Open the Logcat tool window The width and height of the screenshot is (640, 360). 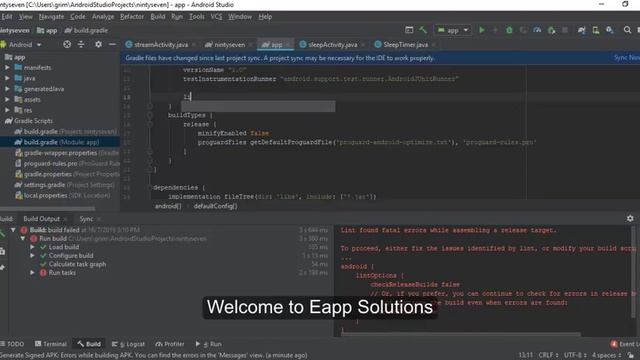pyautogui.click(x=128, y=344)
